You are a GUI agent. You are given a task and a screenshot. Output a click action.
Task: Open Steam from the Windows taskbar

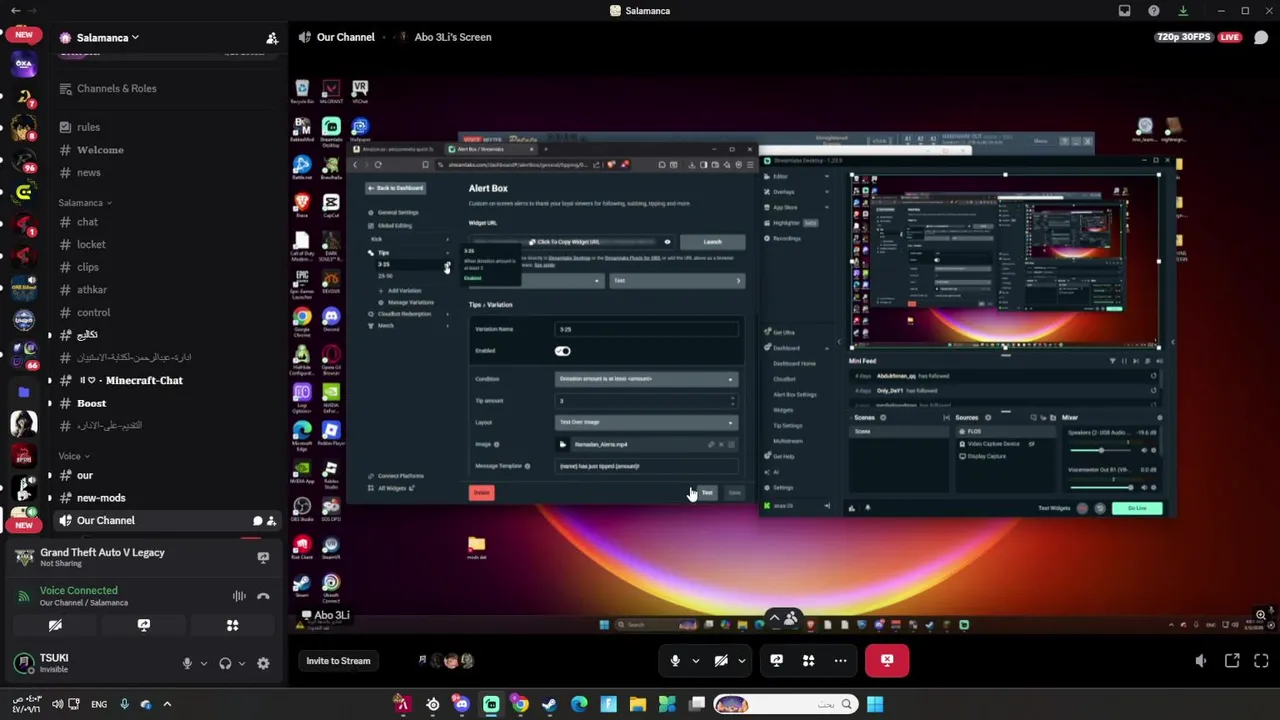[x=549, y=705]
